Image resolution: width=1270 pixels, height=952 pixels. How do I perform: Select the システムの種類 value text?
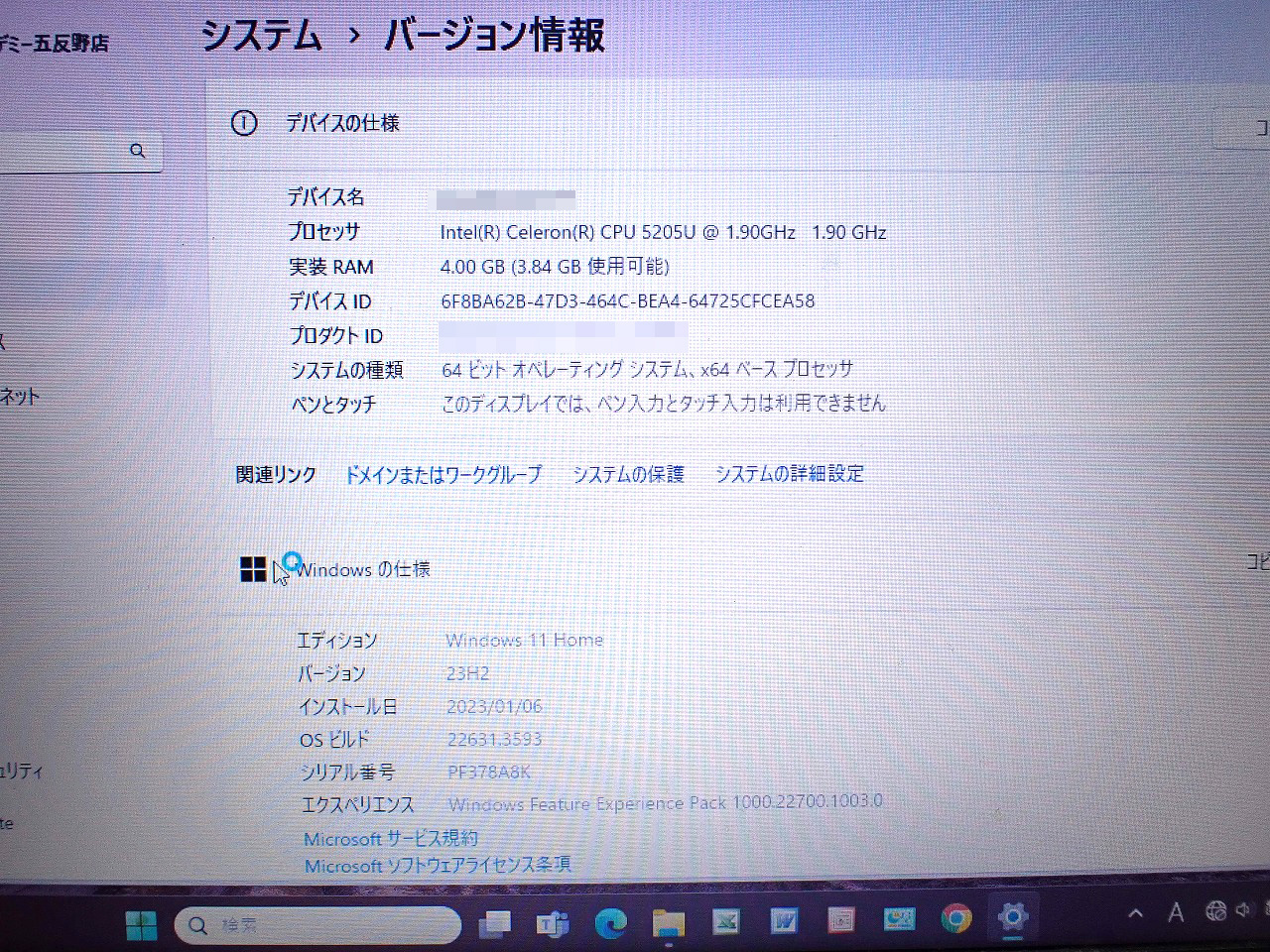647,369
